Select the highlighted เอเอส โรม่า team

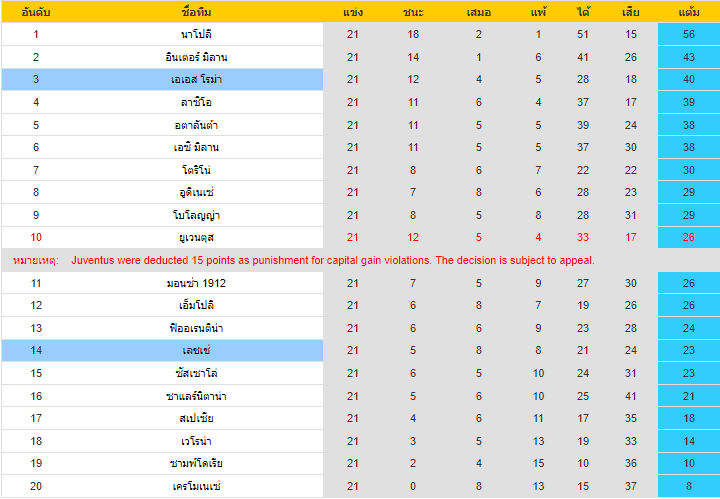coord(196,79)
